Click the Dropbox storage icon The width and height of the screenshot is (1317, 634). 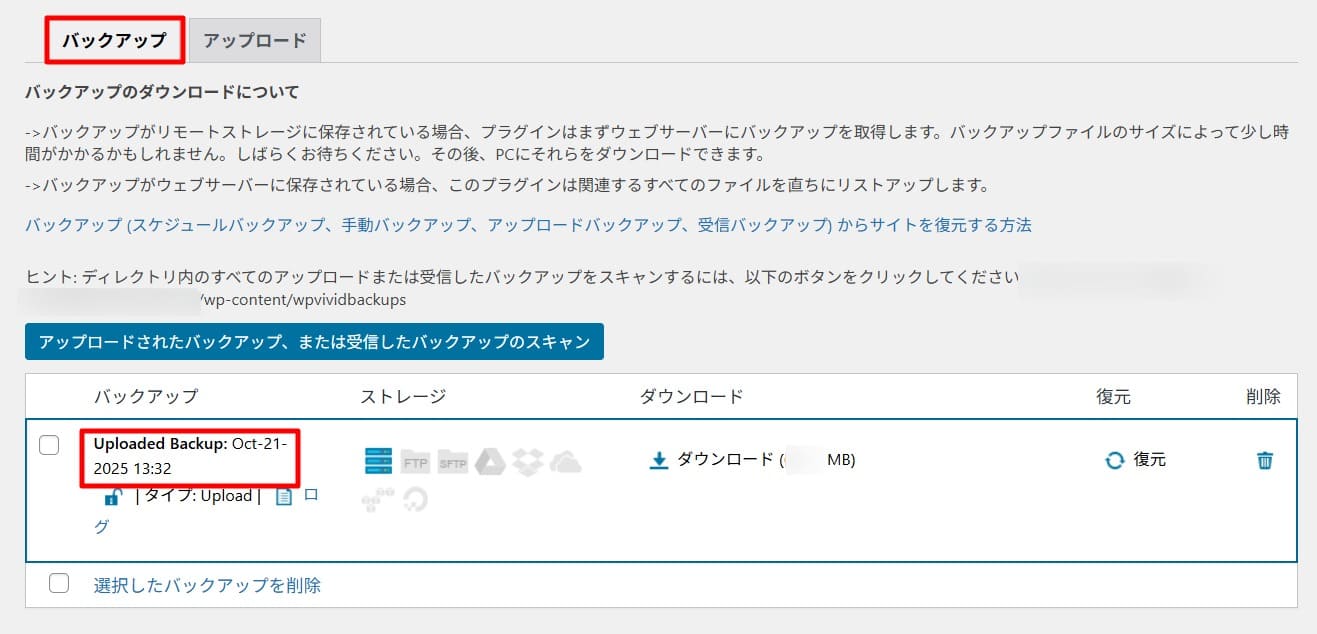(527, 462)
